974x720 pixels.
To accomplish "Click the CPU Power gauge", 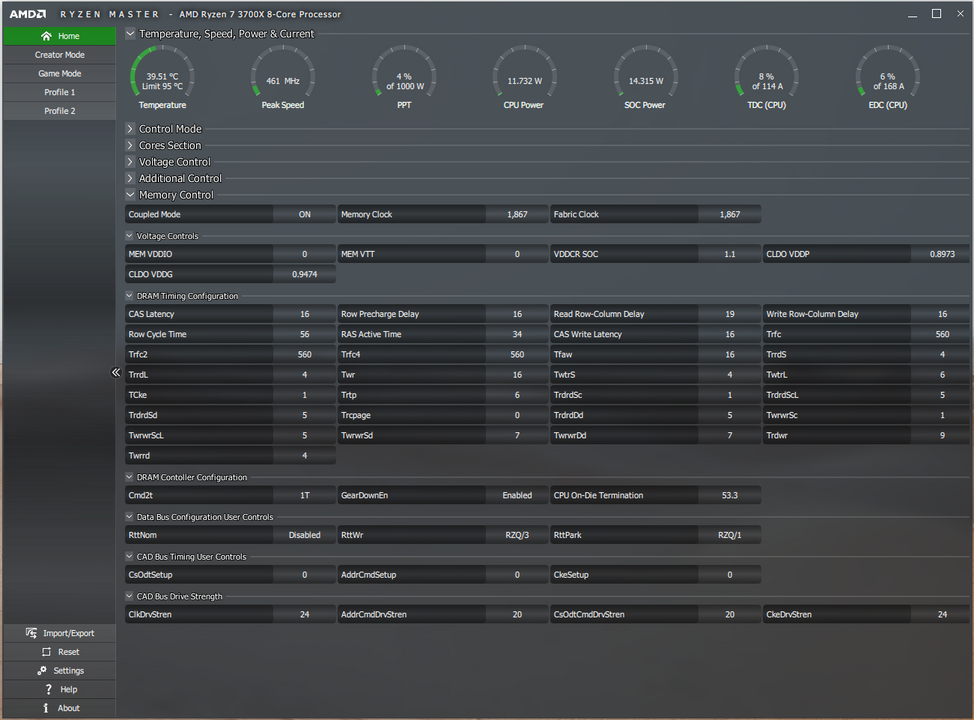I will 524,72.
